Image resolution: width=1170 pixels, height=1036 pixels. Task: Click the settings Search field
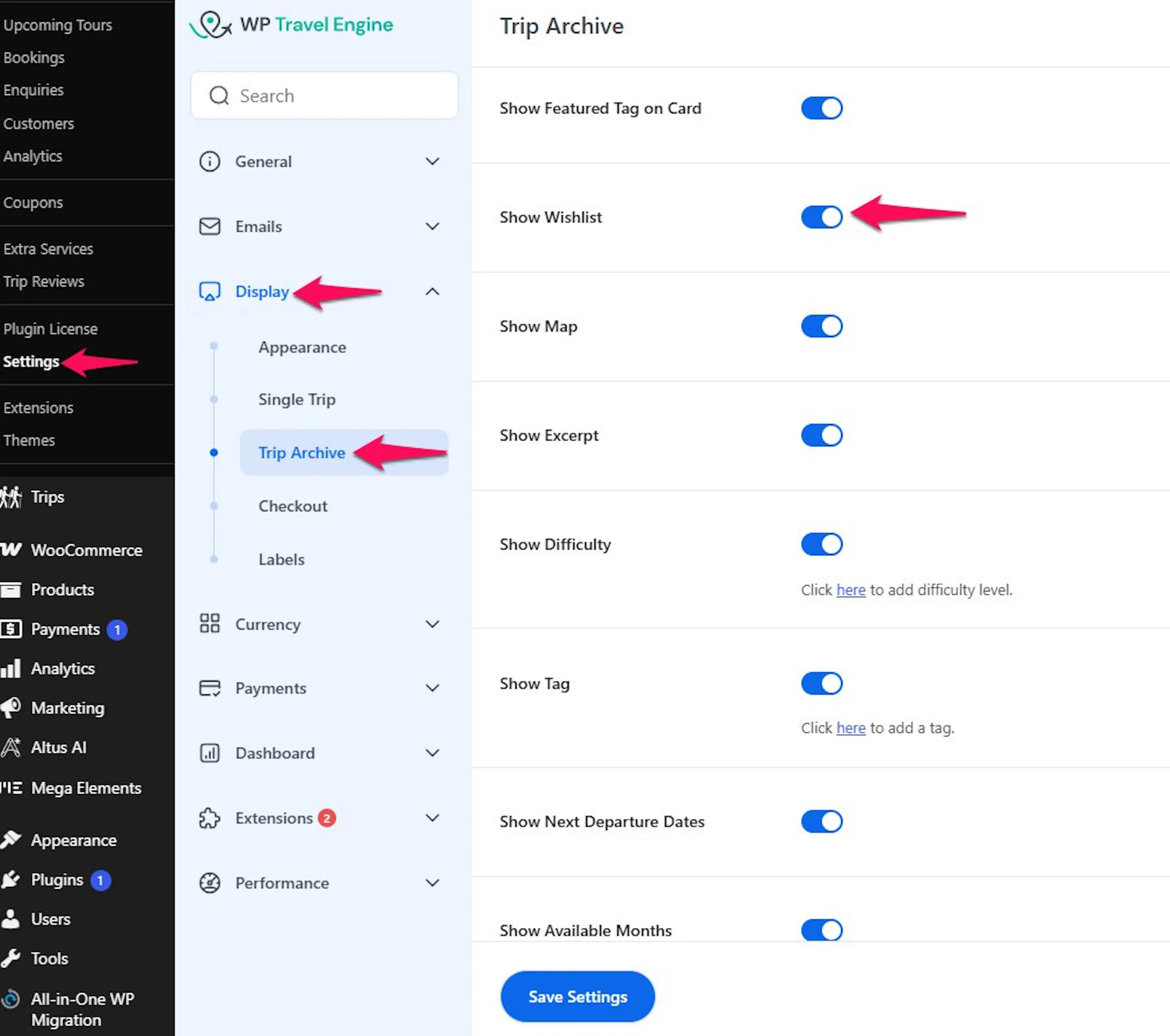(x=324, y=96)
